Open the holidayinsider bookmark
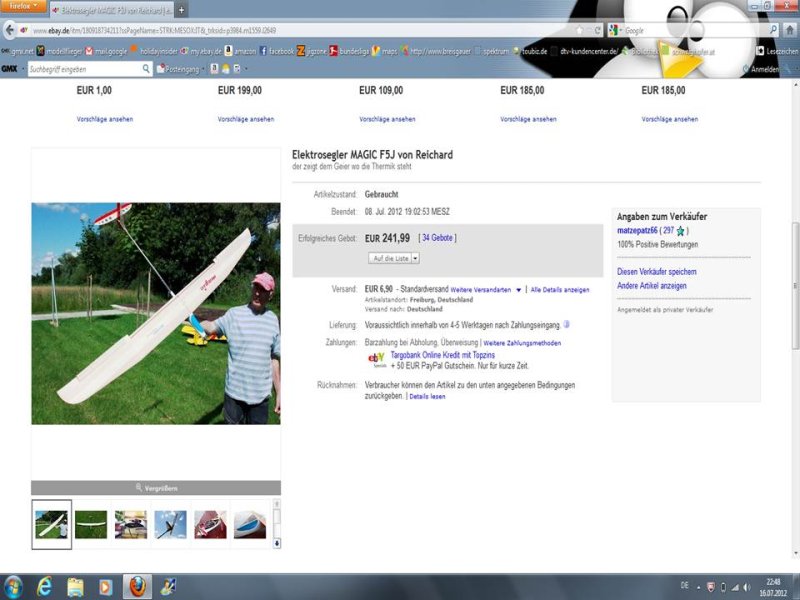Viewport: 800px width, 600px height. [154, 51]
